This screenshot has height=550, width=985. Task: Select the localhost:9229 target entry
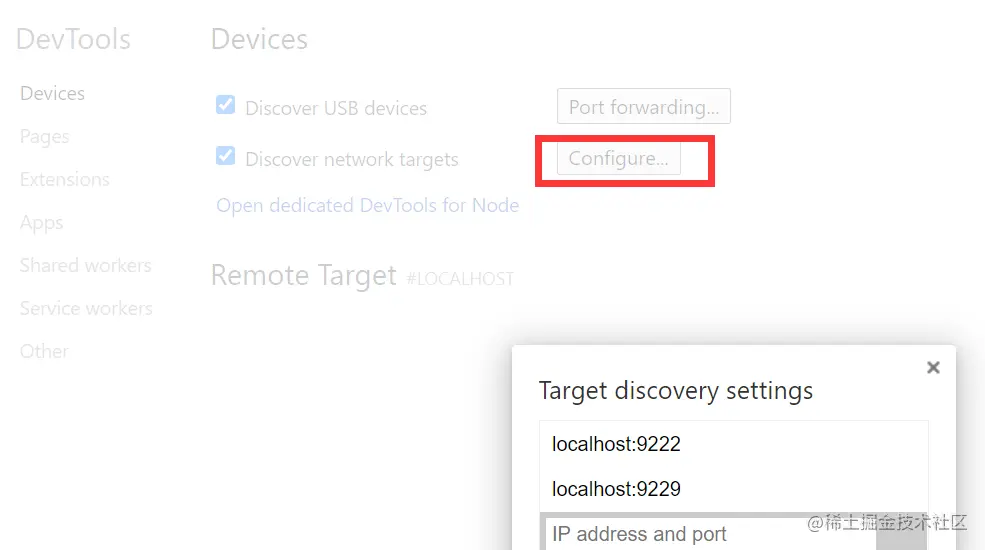click(x=616, y=489)
